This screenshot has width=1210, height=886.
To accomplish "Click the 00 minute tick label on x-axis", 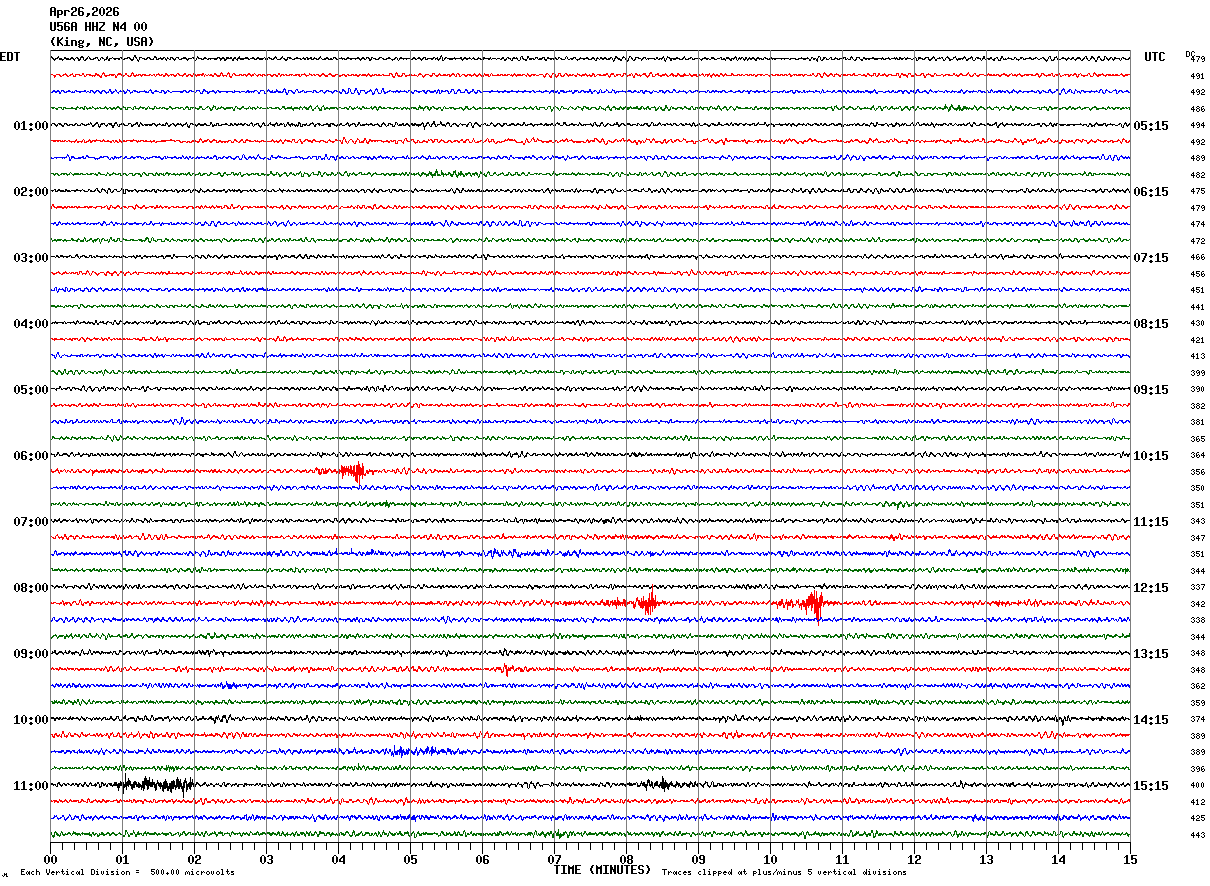I will (51, 859).
